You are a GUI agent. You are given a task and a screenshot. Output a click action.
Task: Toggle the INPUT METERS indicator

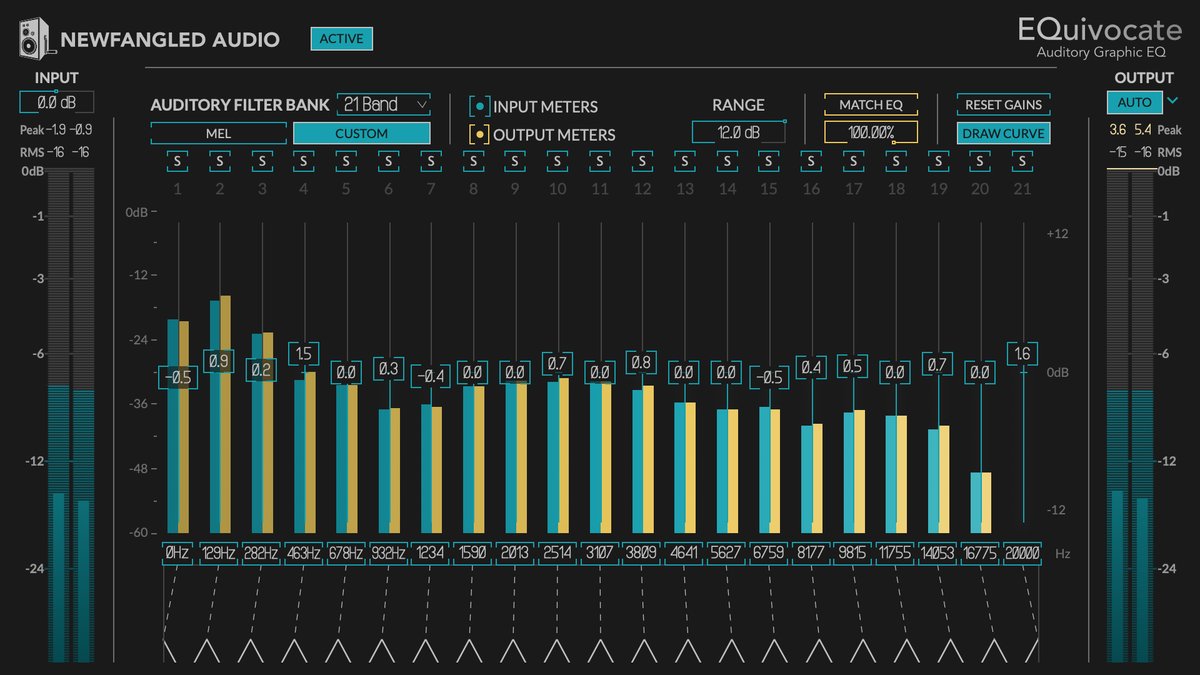point(481,106)
